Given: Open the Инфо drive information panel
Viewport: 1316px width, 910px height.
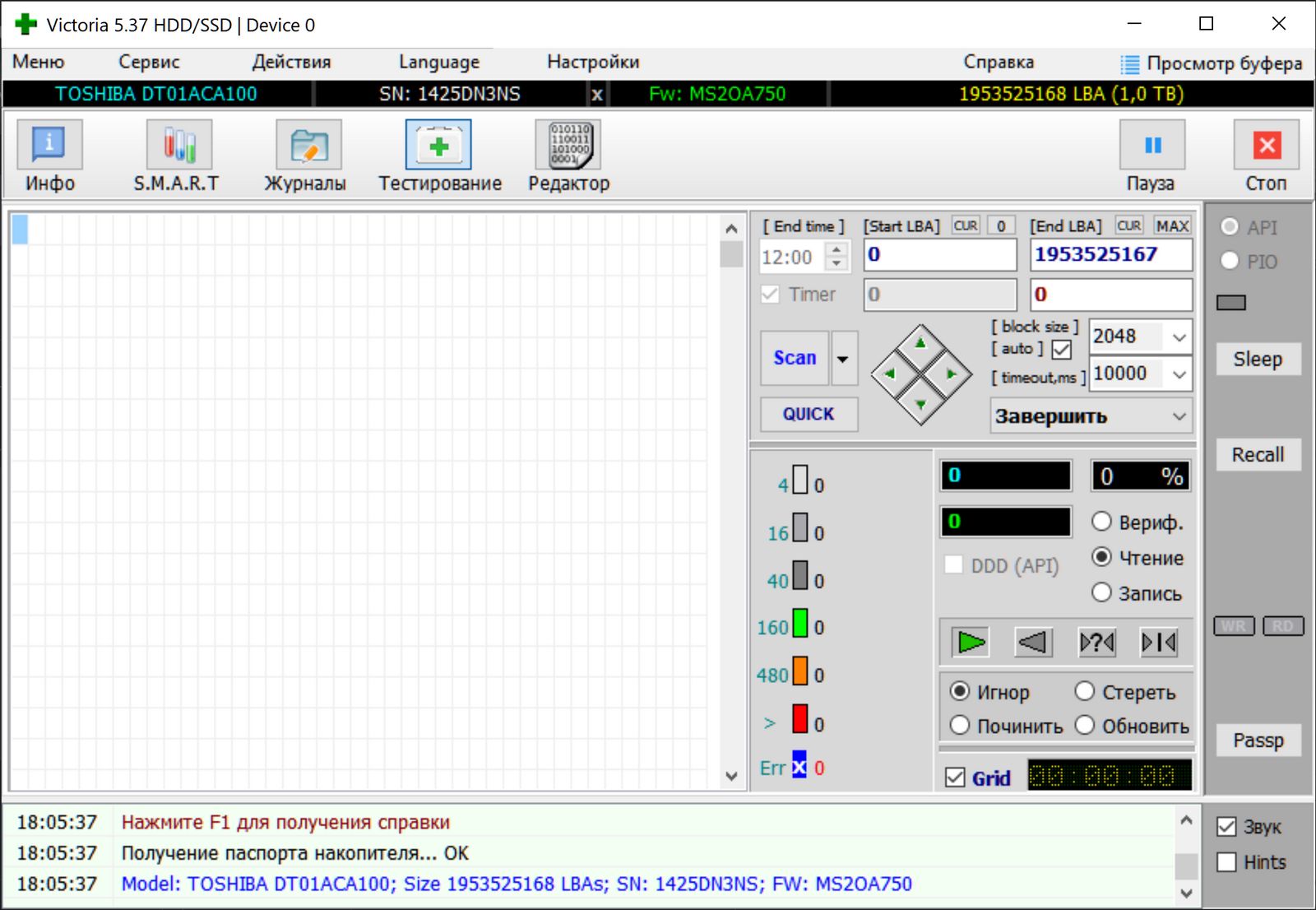Looking at the screenshot, I should [x=49, y=146].
